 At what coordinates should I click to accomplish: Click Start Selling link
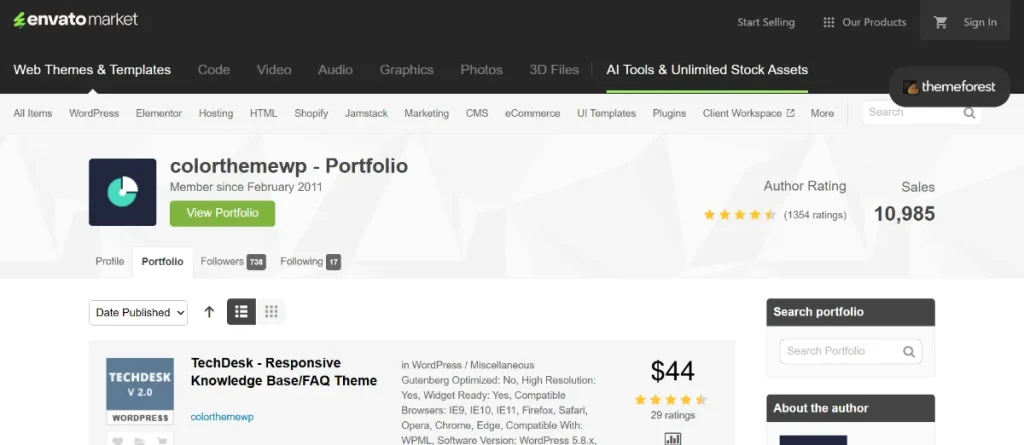[x=766, y=22]
